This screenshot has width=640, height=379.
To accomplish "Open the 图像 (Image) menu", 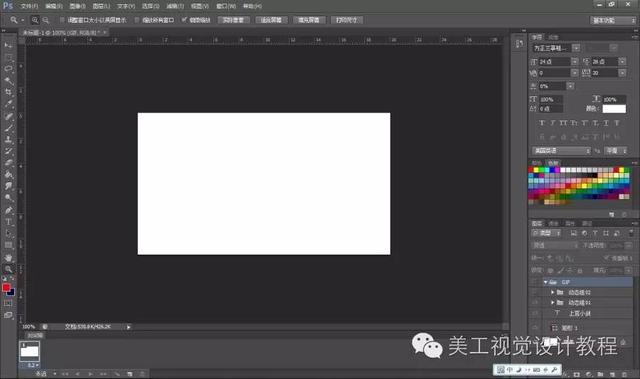I will click(78, 6).
